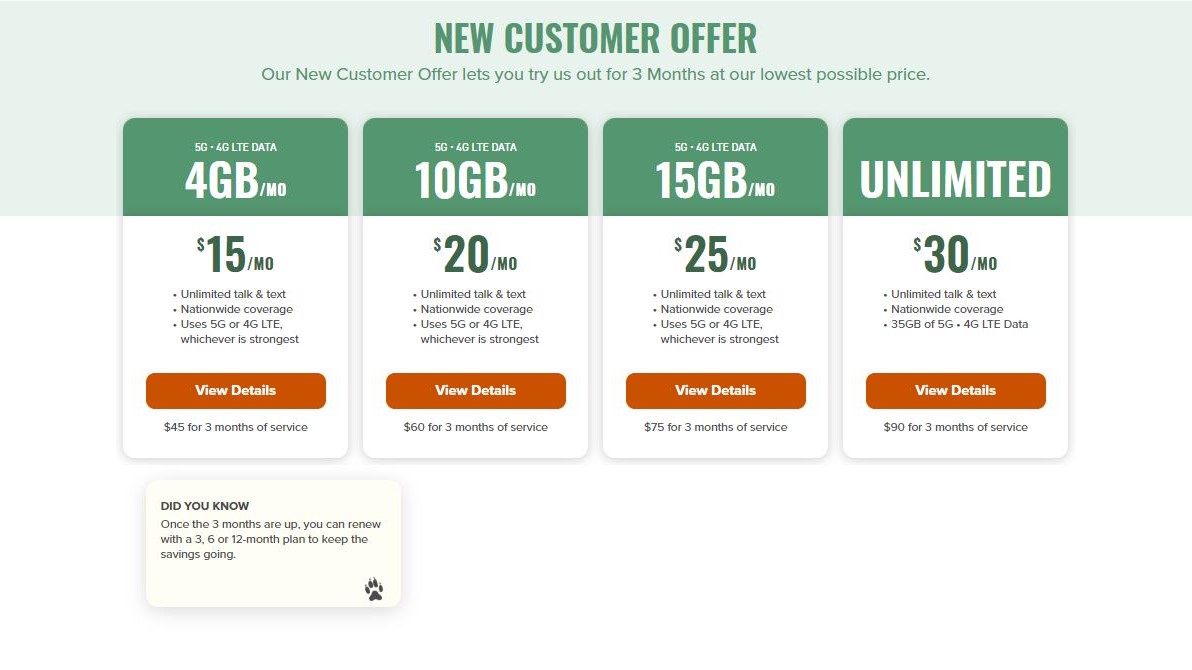Click the $30/MO price
Viewport: 1192px width, 670px height.
[x=956, y=256]
